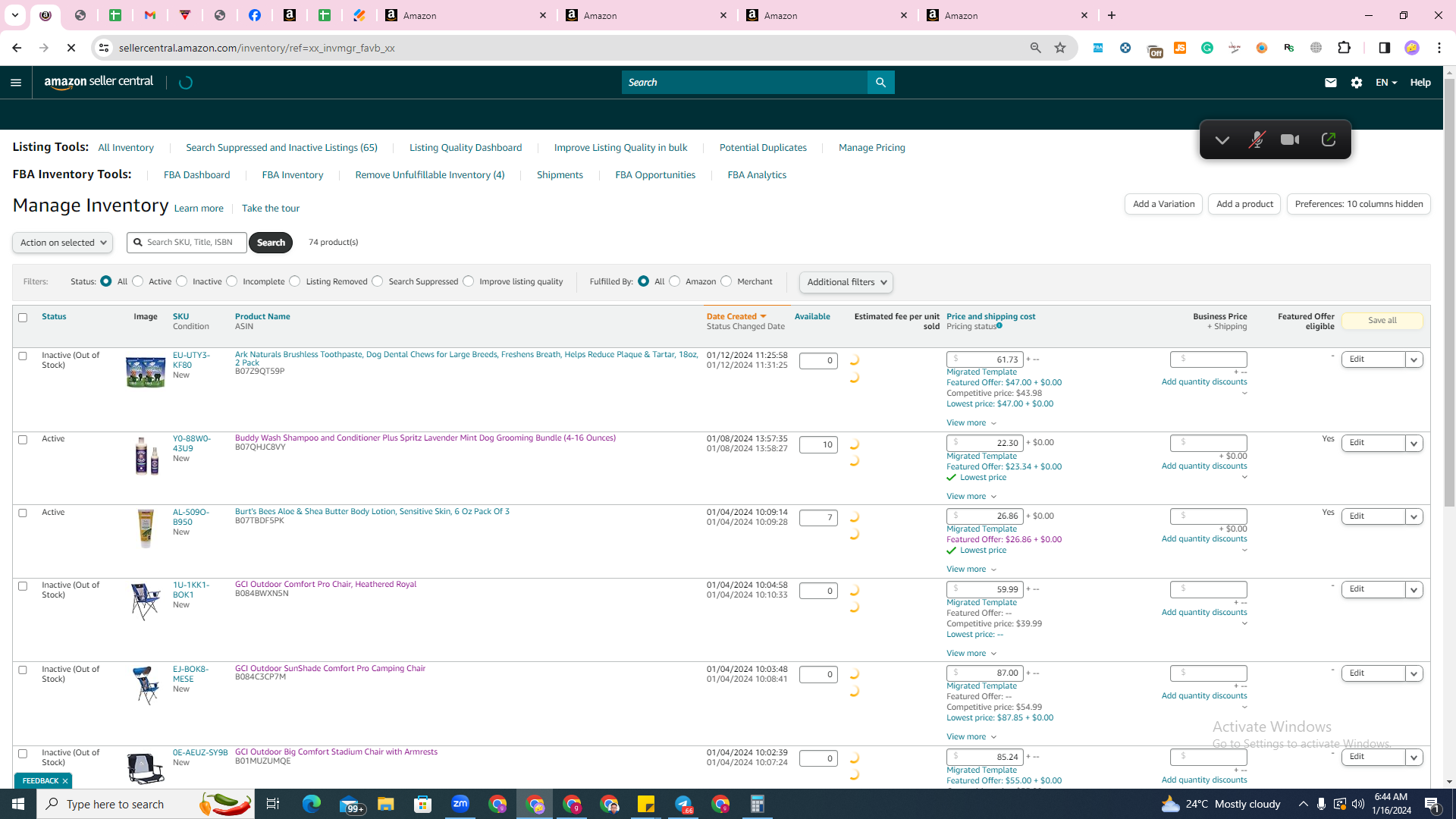The width and height of the screenshot is (1456, 819).
Task: Dismiss the Feedback tab
Action: [x=65, y=781]
